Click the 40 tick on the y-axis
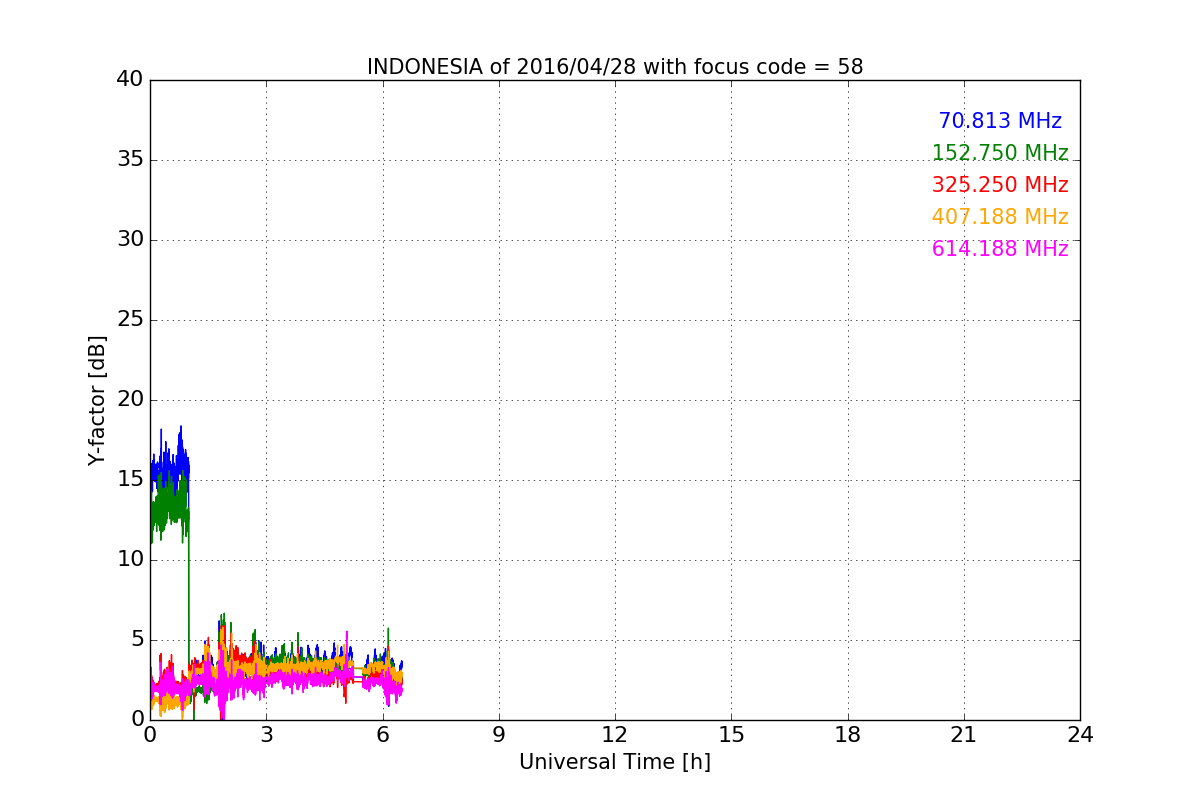 130,80
